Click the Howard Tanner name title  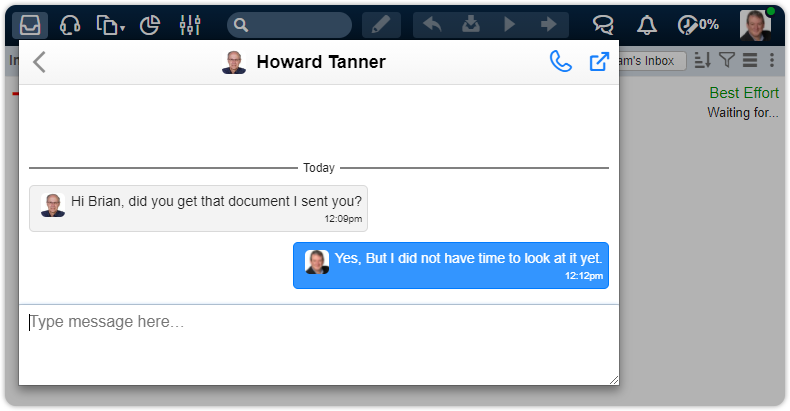(x=321, y=62)
